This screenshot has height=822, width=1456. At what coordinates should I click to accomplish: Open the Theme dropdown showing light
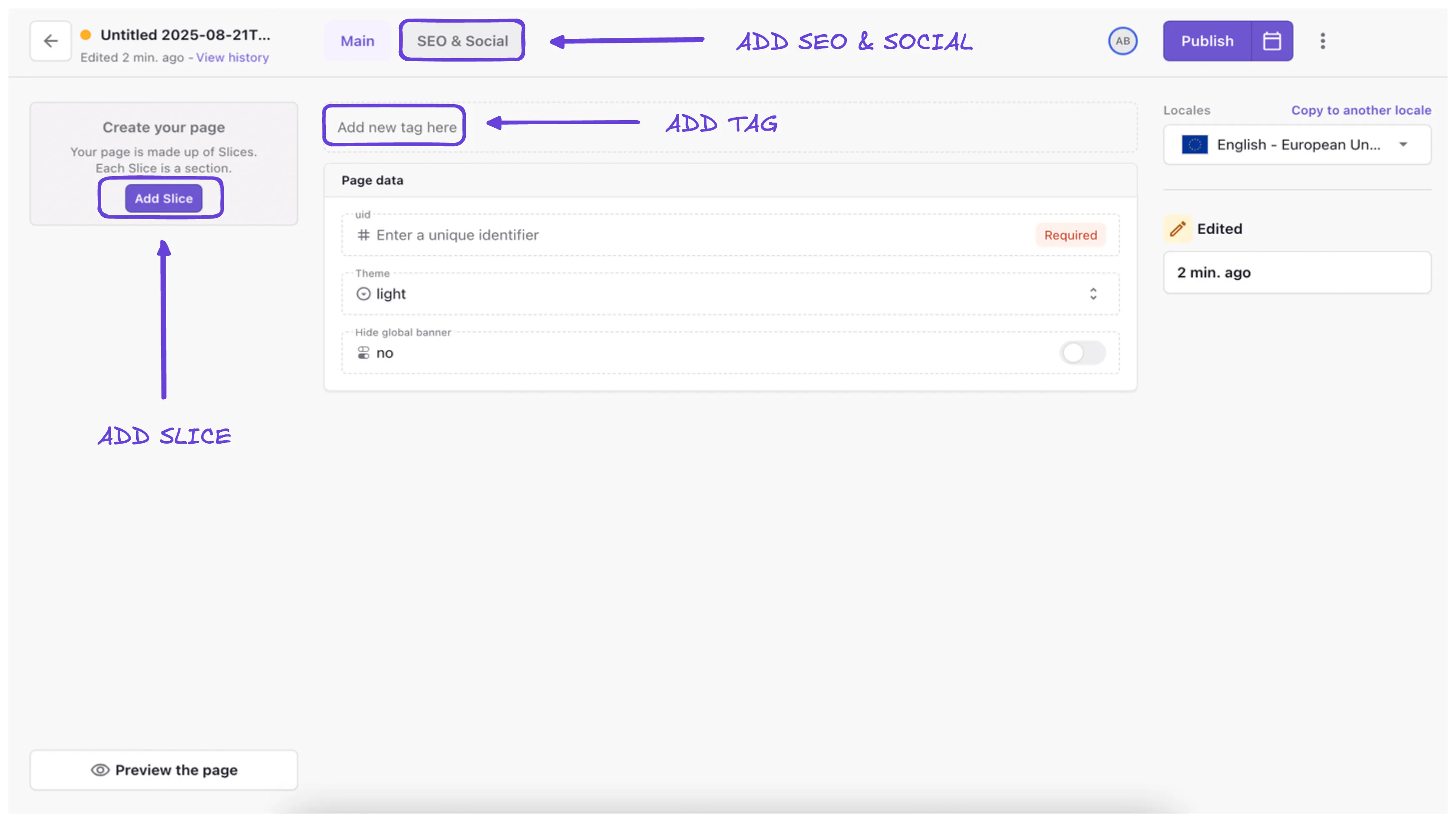point(730,294)
